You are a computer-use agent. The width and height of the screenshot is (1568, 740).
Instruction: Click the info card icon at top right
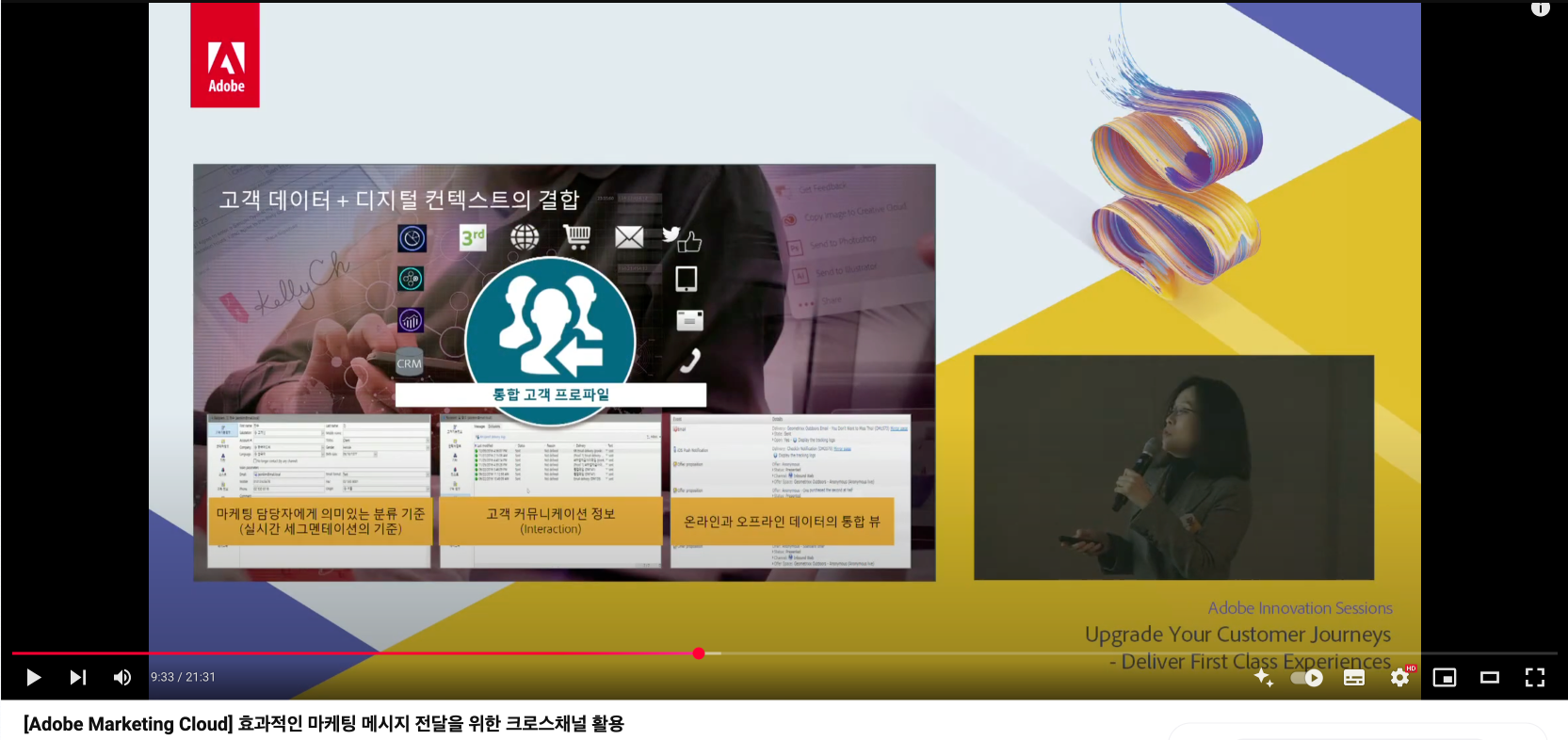[1541, 8]
